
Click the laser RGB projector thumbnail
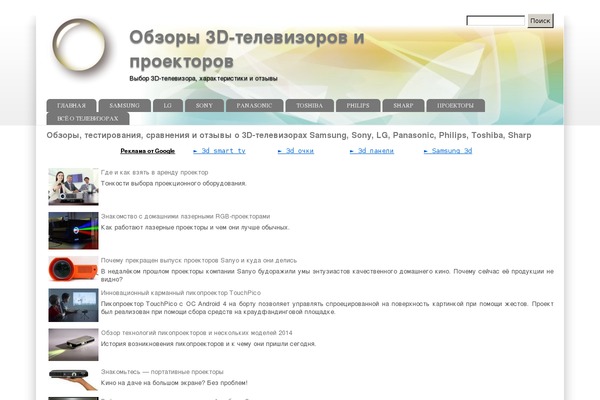pyautogui.click(x=73, y=231)
